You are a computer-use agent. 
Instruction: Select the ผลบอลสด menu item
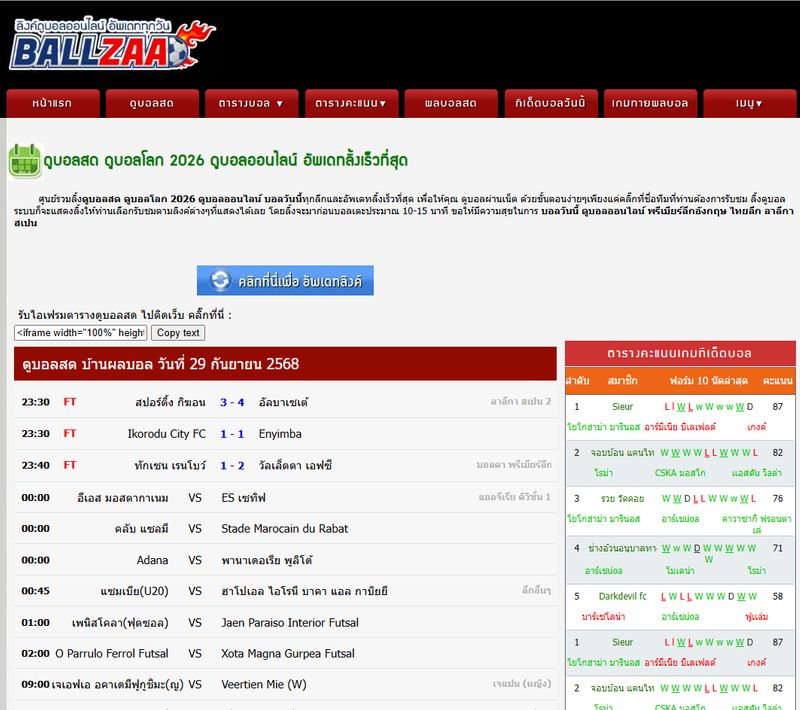[x=450, y=103]
